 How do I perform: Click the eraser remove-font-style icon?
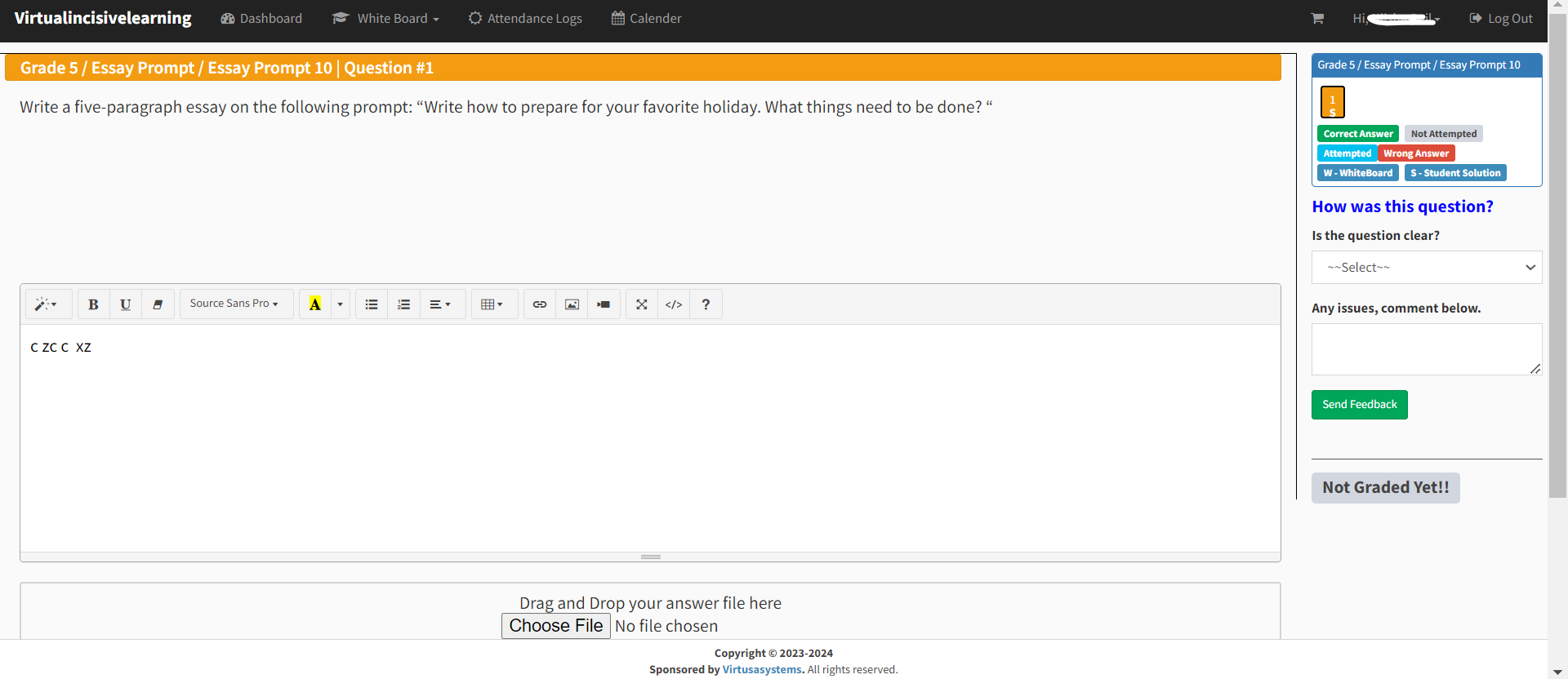pyautogui.click(x=158, y=304)
